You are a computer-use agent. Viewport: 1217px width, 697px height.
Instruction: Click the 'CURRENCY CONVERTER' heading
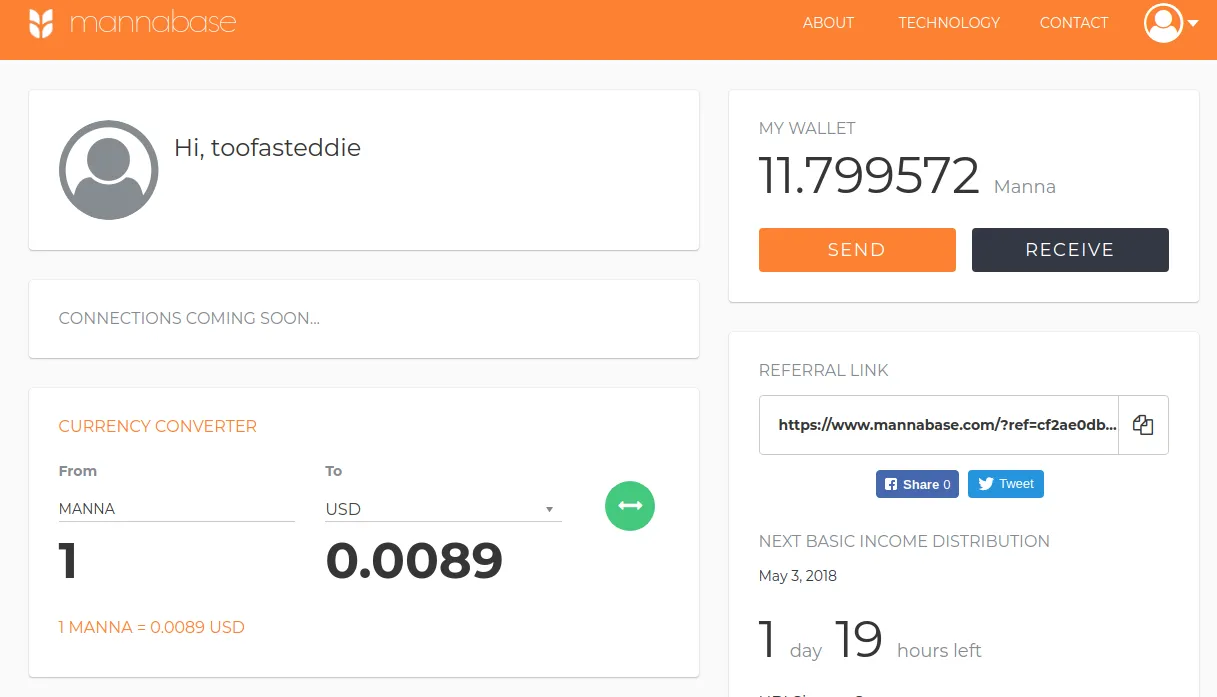(158, 427)
